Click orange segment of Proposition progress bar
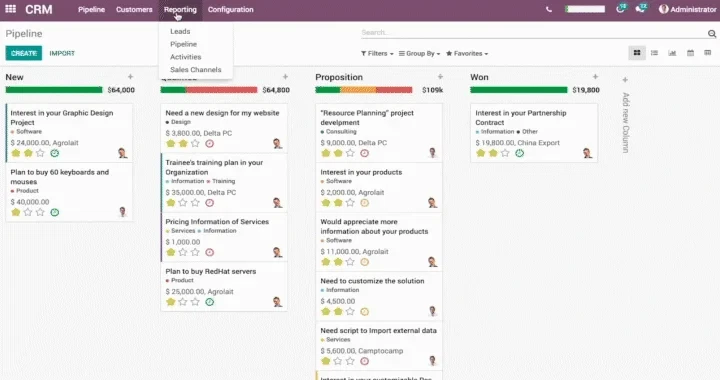Viewport: 720px width, 380px height. [x=358, y=90]
